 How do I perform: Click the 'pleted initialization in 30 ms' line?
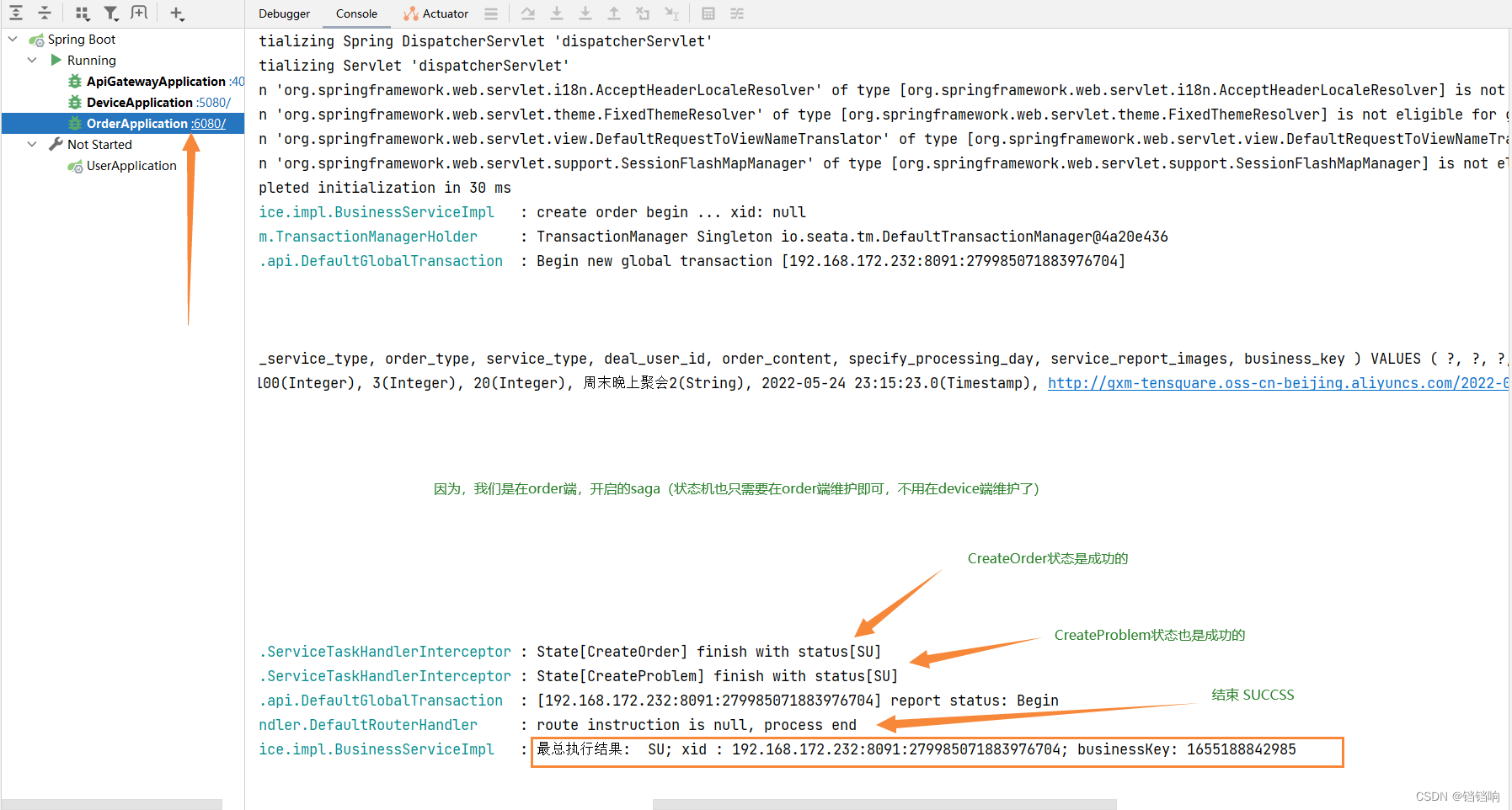pos(385,188)
